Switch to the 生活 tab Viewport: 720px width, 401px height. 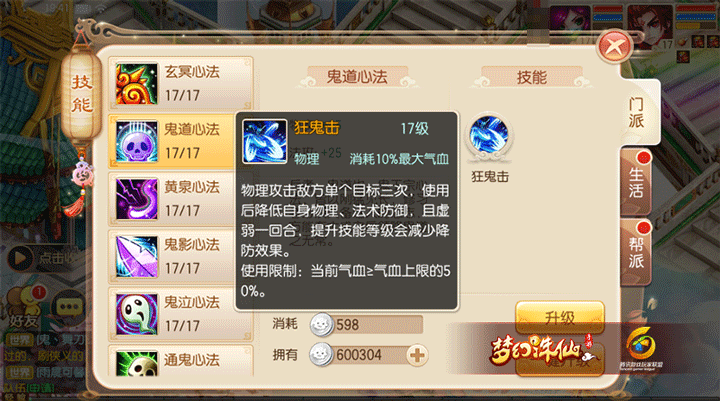pos(636,182)
